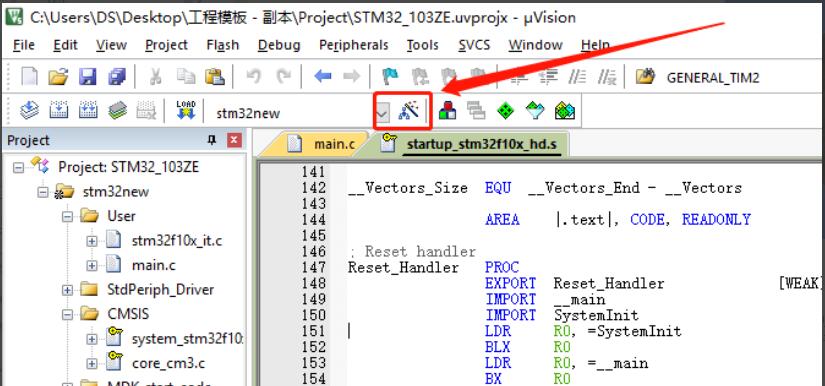The height and width of the screenshot is (386, 825).
Task: Expand the system_stm32f10 file node
Action: (x=92, y=339)
